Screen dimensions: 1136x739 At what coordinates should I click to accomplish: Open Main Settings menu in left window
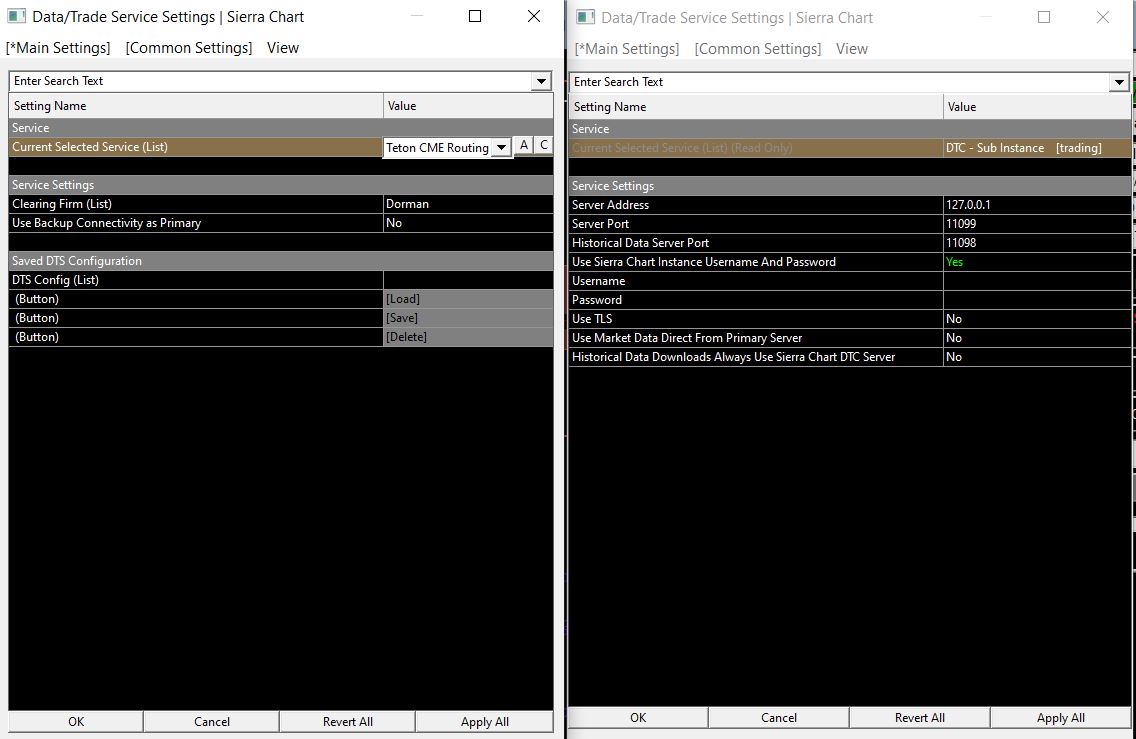tap(58, 48)
